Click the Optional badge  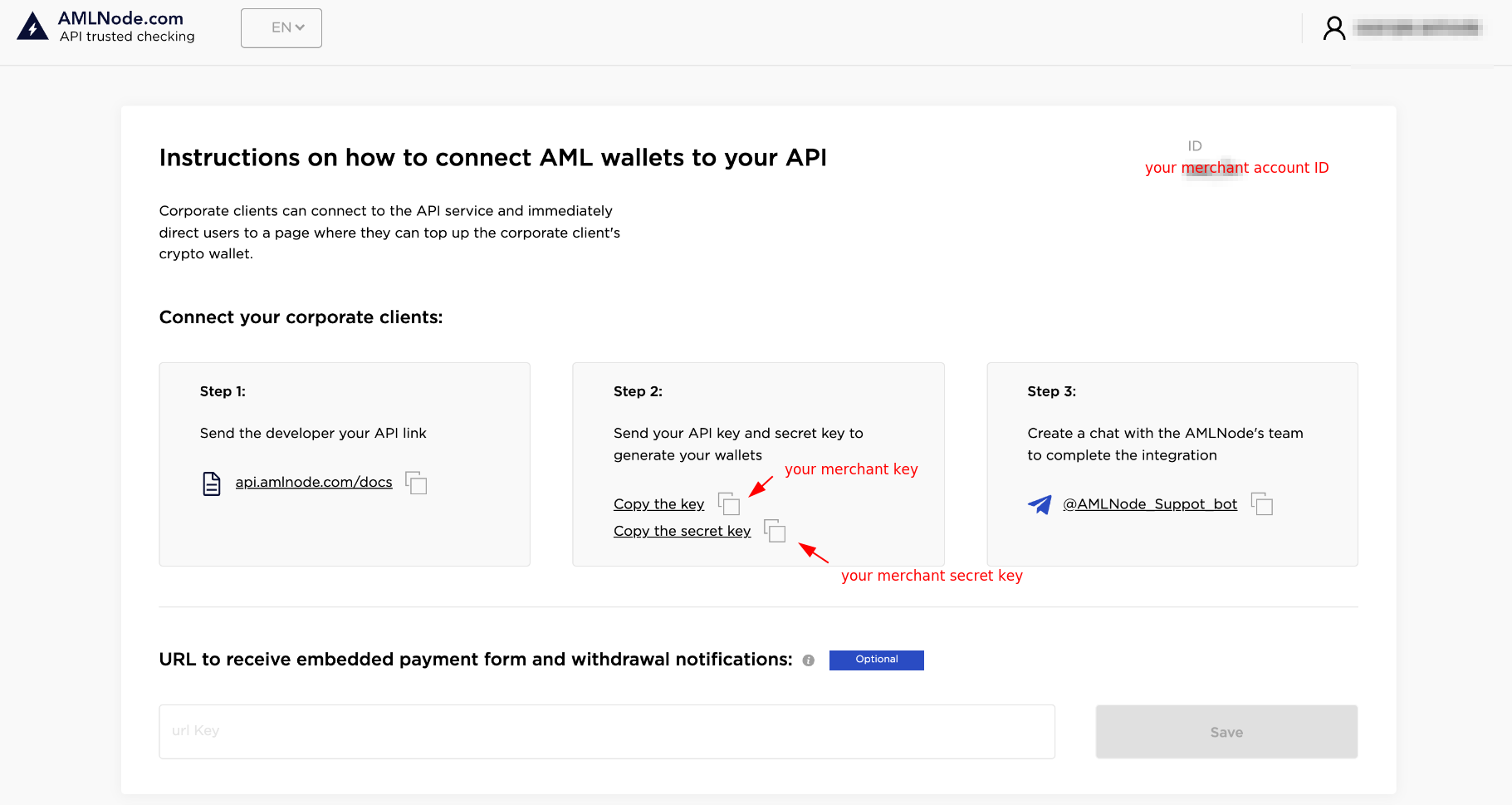tap(877, 660)
